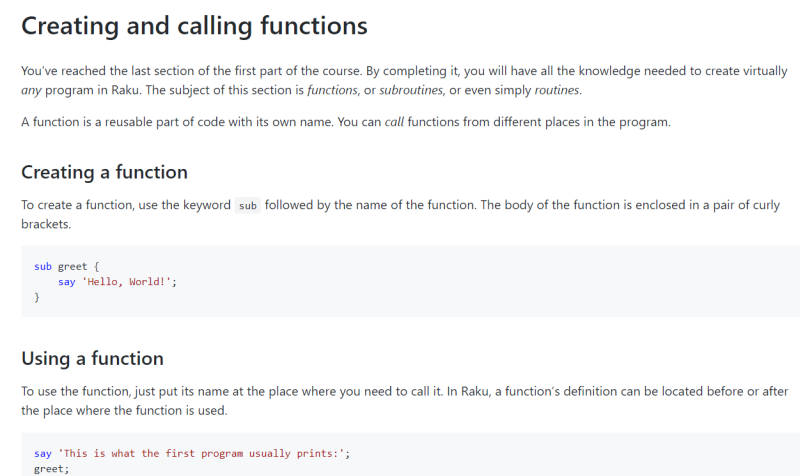Click the "Creating a function" section heading

[105, 172]
